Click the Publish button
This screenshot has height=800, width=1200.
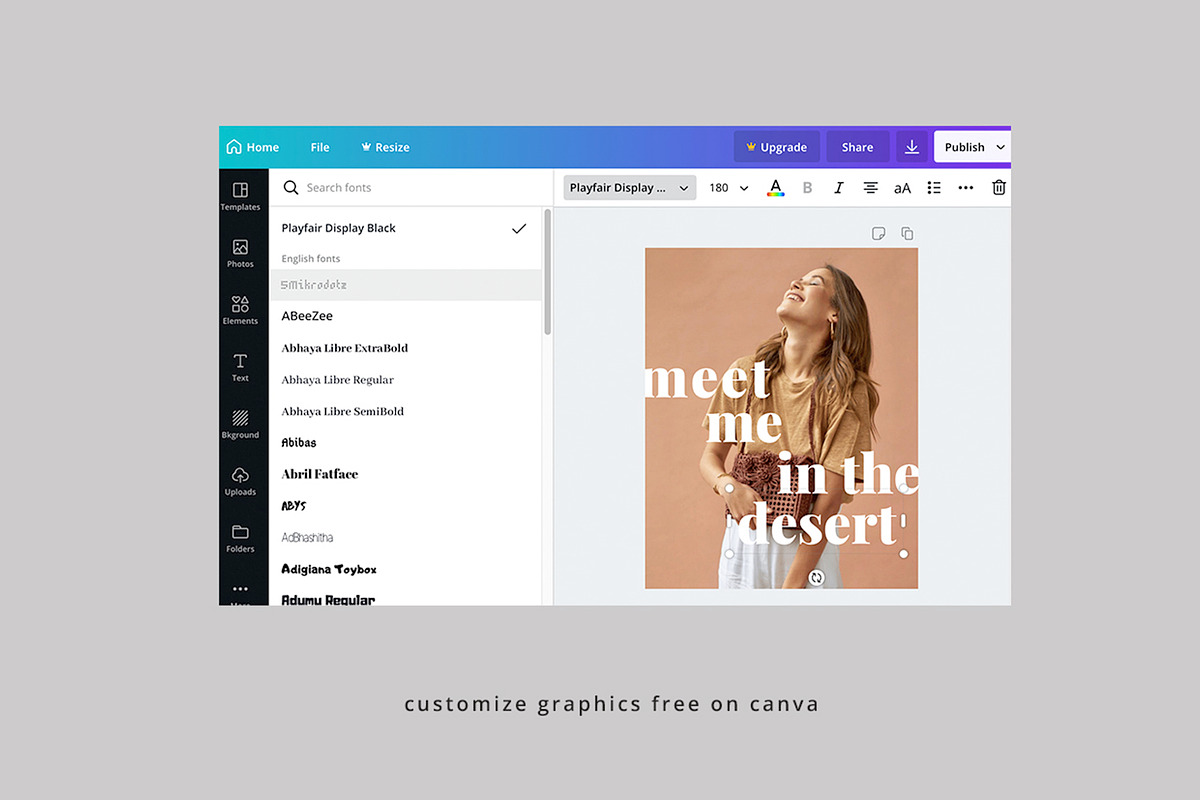(x=964, y=147)
